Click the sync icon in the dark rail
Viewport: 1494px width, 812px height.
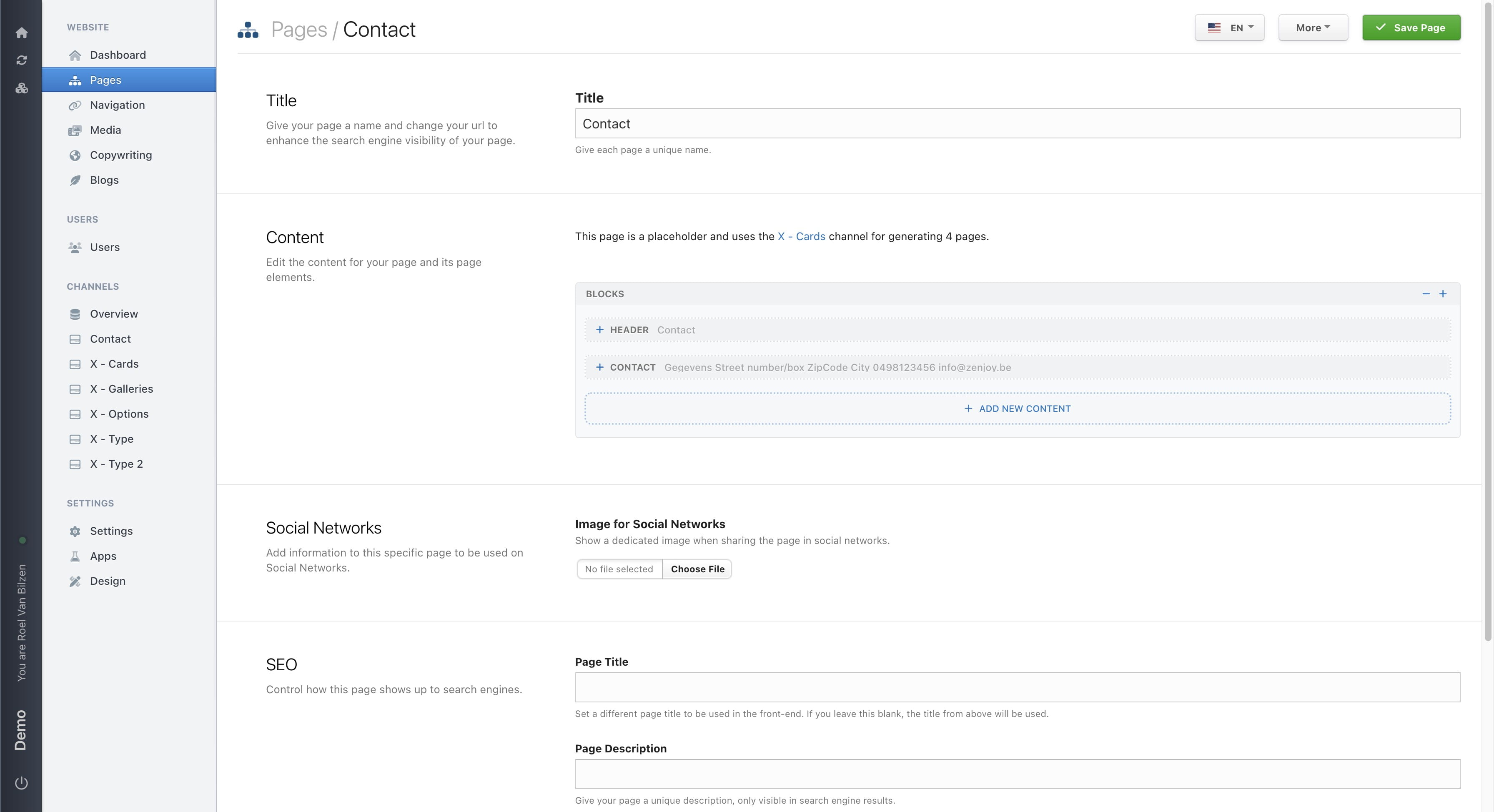click(21, 60)
